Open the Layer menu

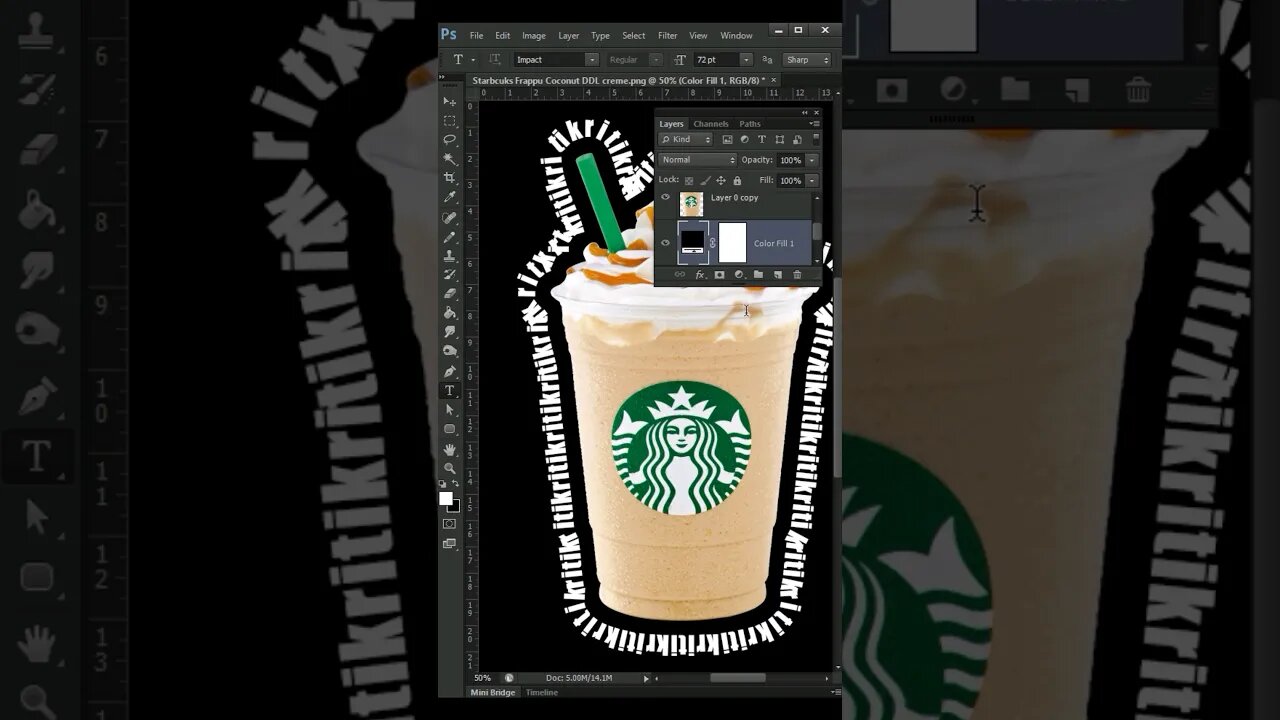(568, 35)
